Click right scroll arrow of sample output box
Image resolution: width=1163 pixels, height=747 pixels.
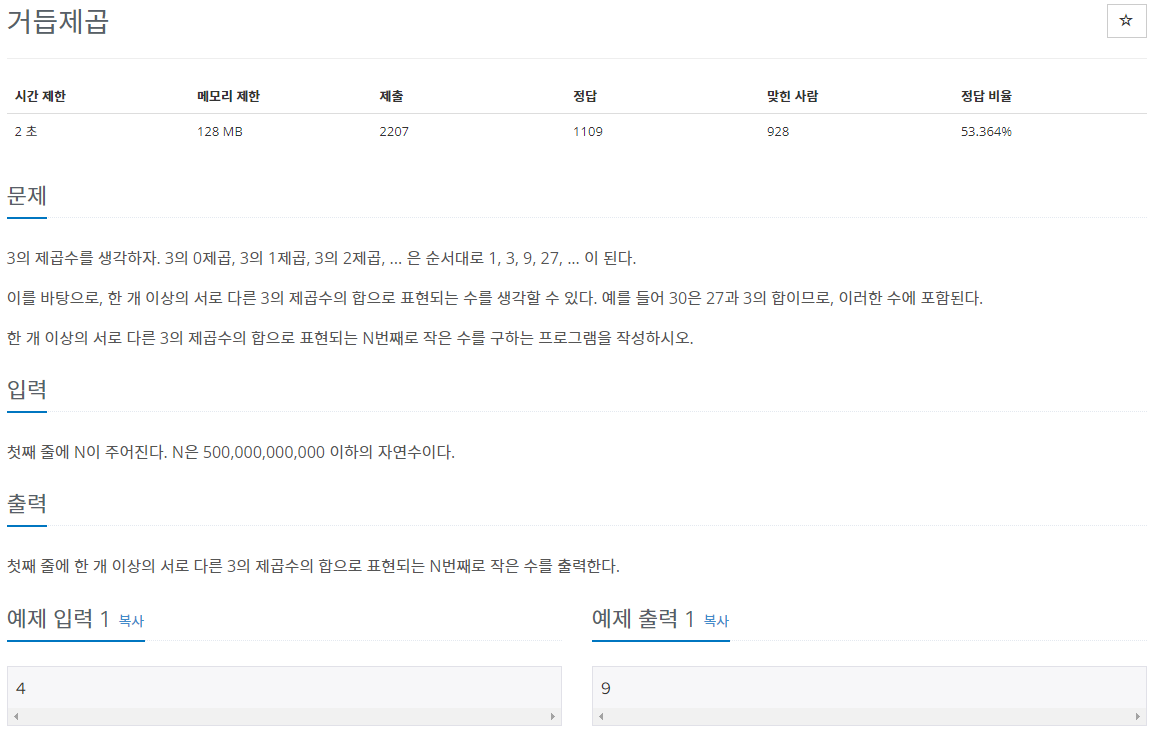(x=1138, y=717)
